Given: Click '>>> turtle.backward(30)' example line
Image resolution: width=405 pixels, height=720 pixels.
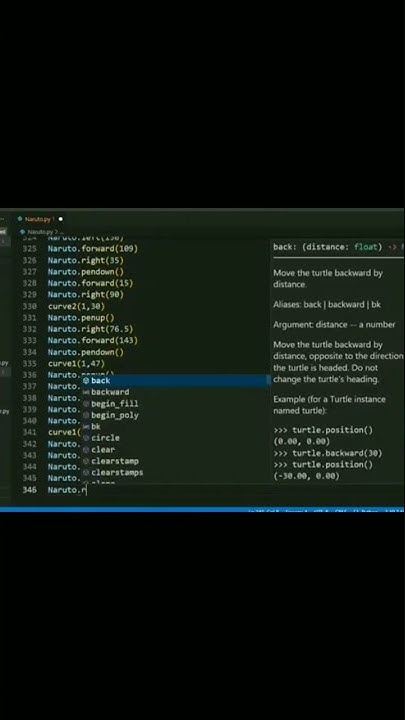Looking at the screenshot, I should (x=327, y=453).
